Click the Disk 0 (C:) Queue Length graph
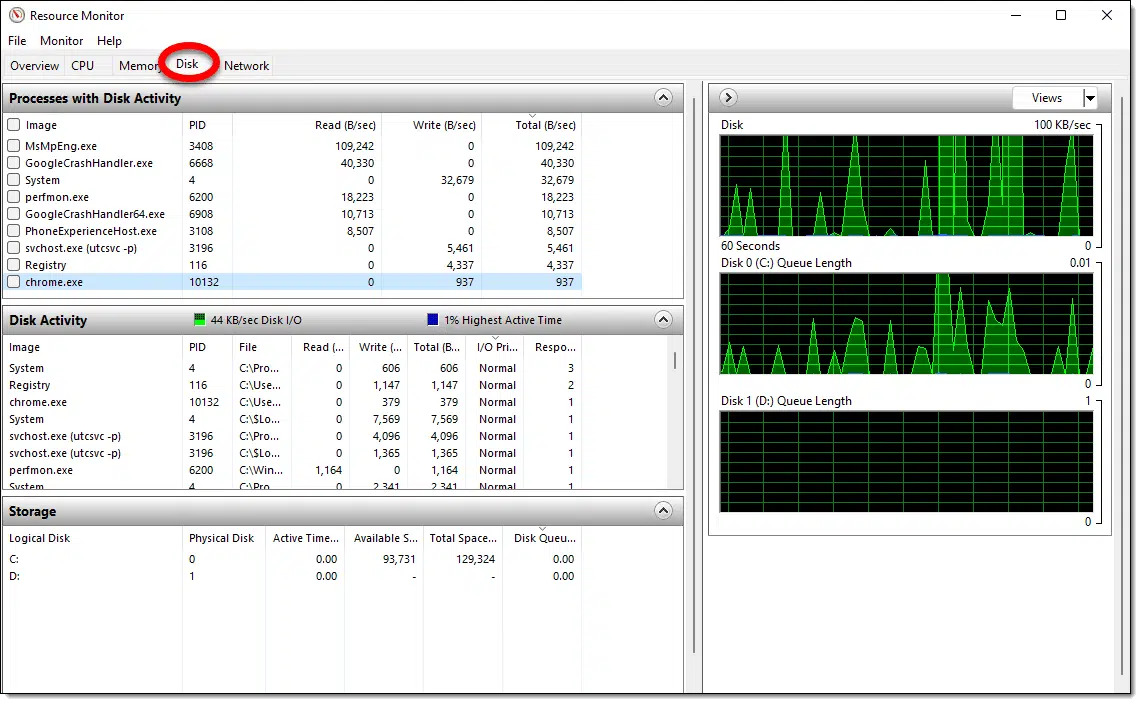Viewport: 1141px width, 704px height. coord(906,324)
